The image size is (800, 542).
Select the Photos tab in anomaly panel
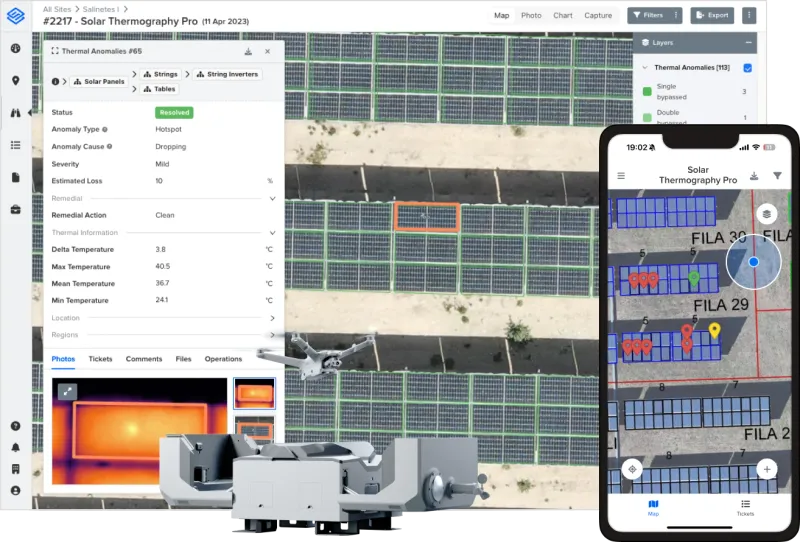coord(63,359)
